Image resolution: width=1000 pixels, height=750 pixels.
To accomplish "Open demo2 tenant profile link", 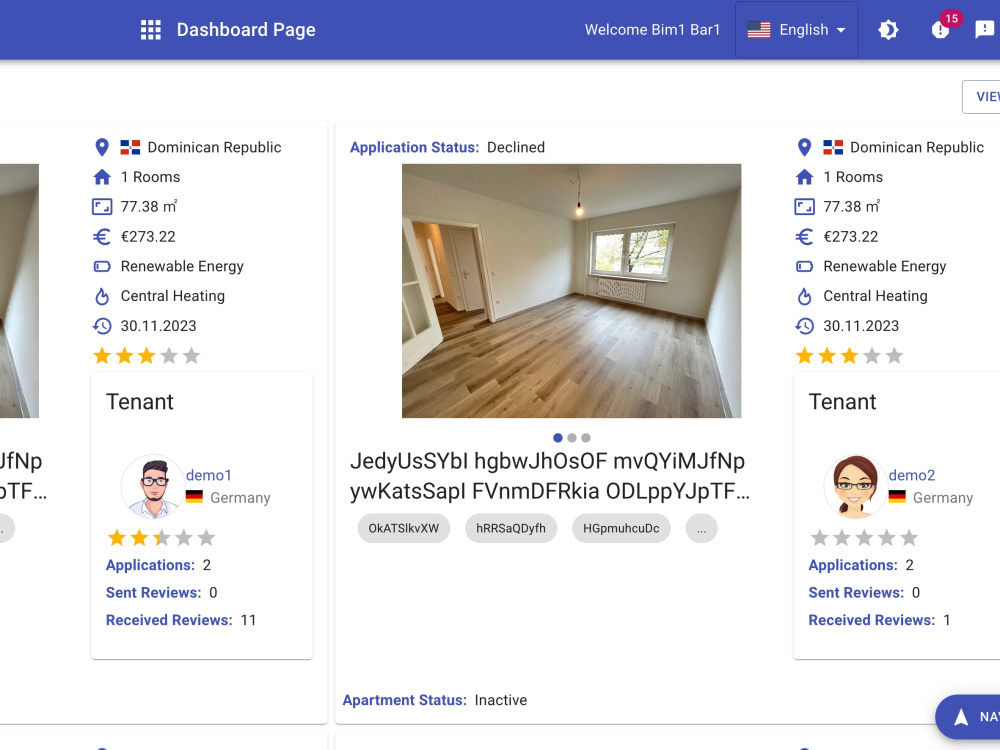I will [x=912, y=475].
